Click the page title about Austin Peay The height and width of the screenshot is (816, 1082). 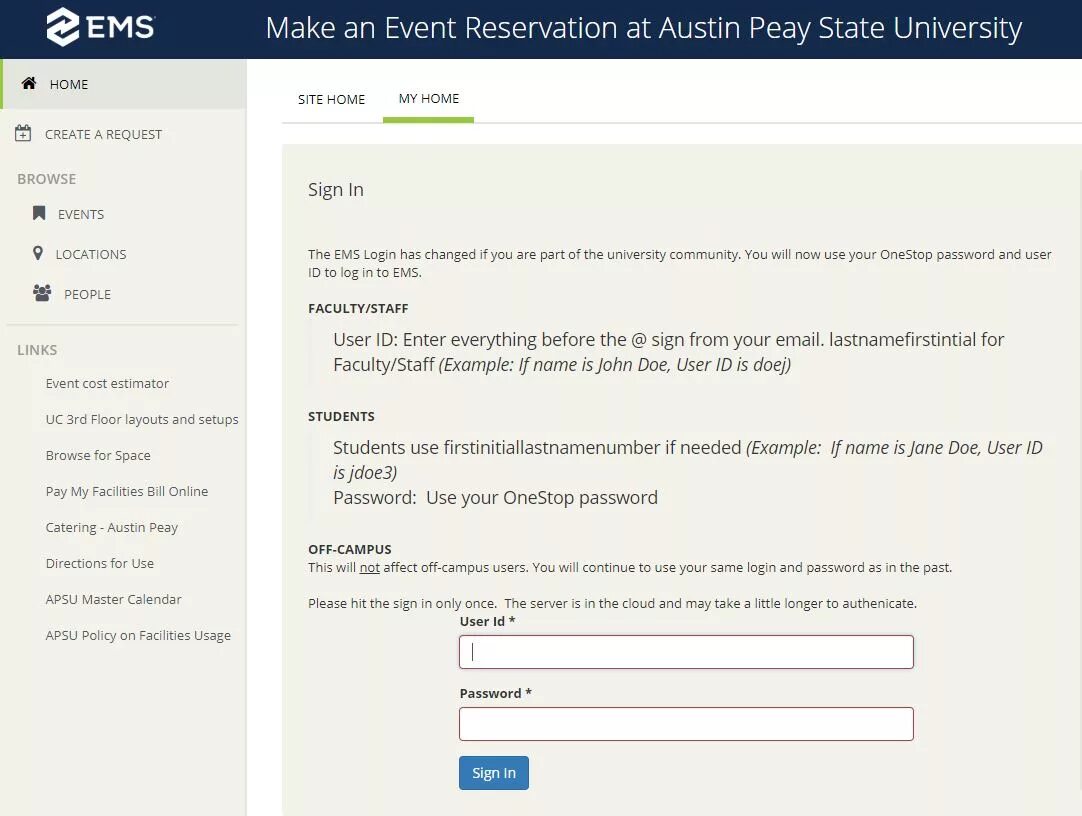(644, 28)
